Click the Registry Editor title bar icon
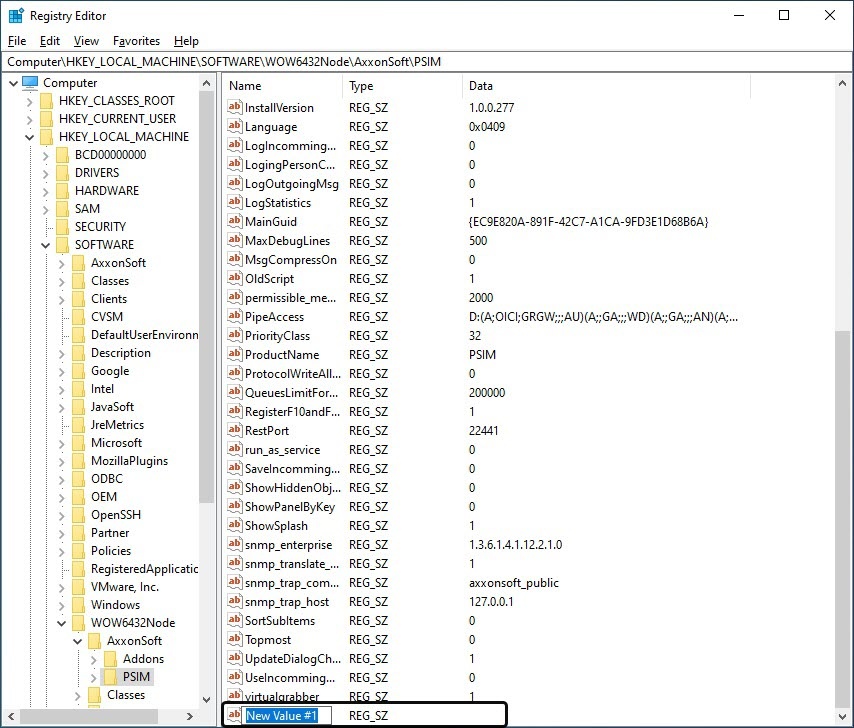Screen dimensions: 854x728 tap(16, 16)
